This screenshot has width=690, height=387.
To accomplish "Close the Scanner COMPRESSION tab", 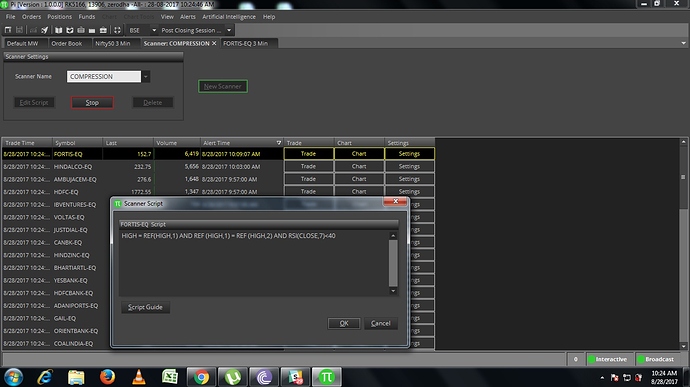I will click(214, 43).
